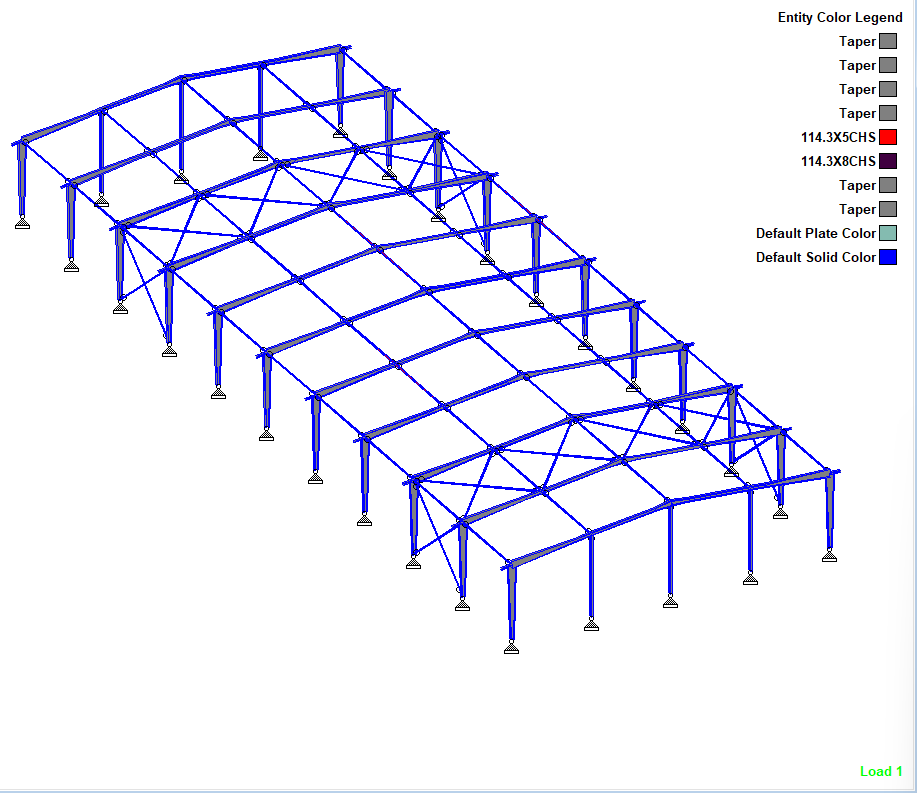The image size is (917, 793).
Task: Select the dark purple 114.3X8CHS swatch
Action: pos(888,161)
